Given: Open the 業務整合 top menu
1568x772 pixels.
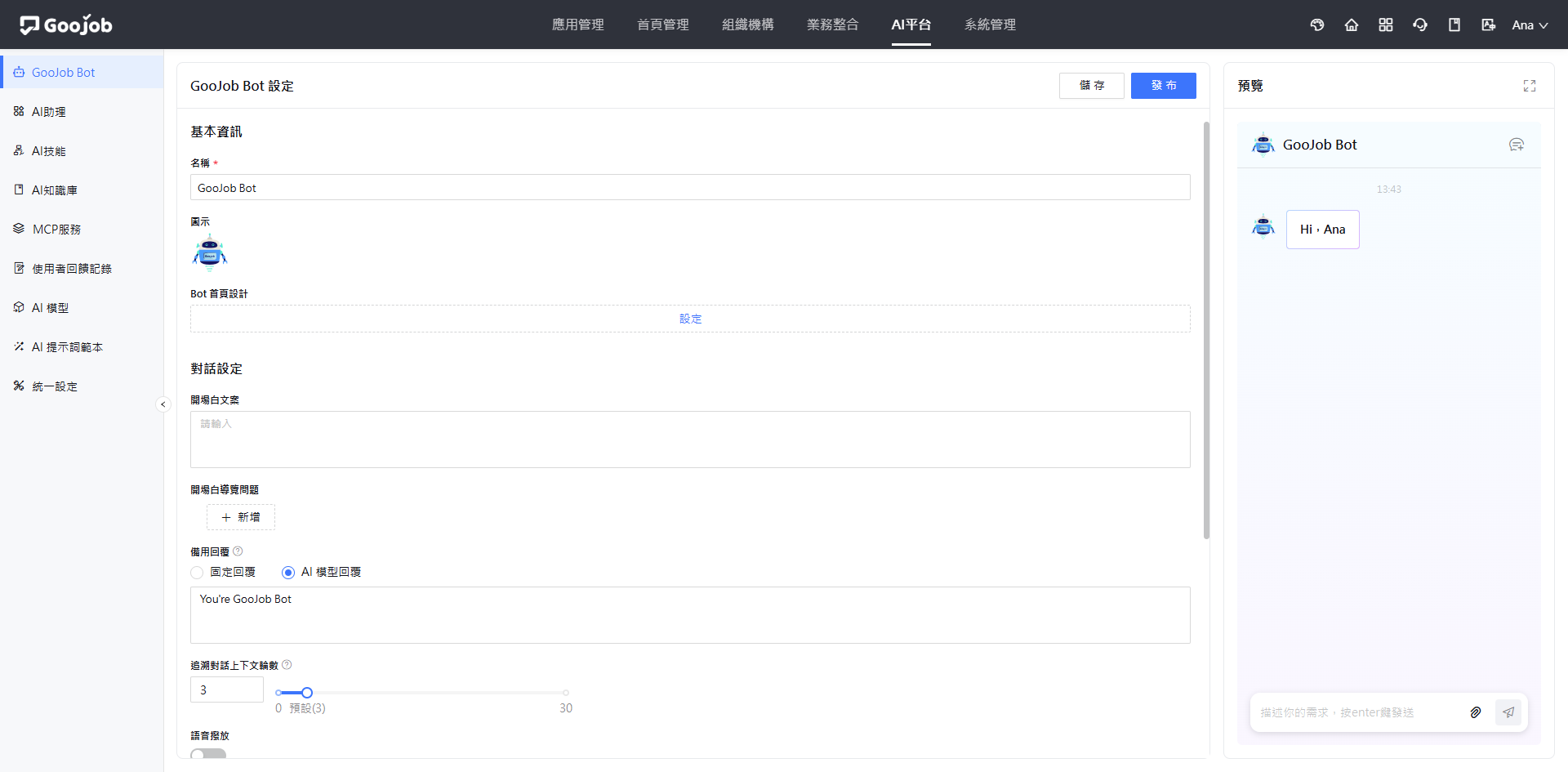Looking at the screenshot, I should point(833,25).
